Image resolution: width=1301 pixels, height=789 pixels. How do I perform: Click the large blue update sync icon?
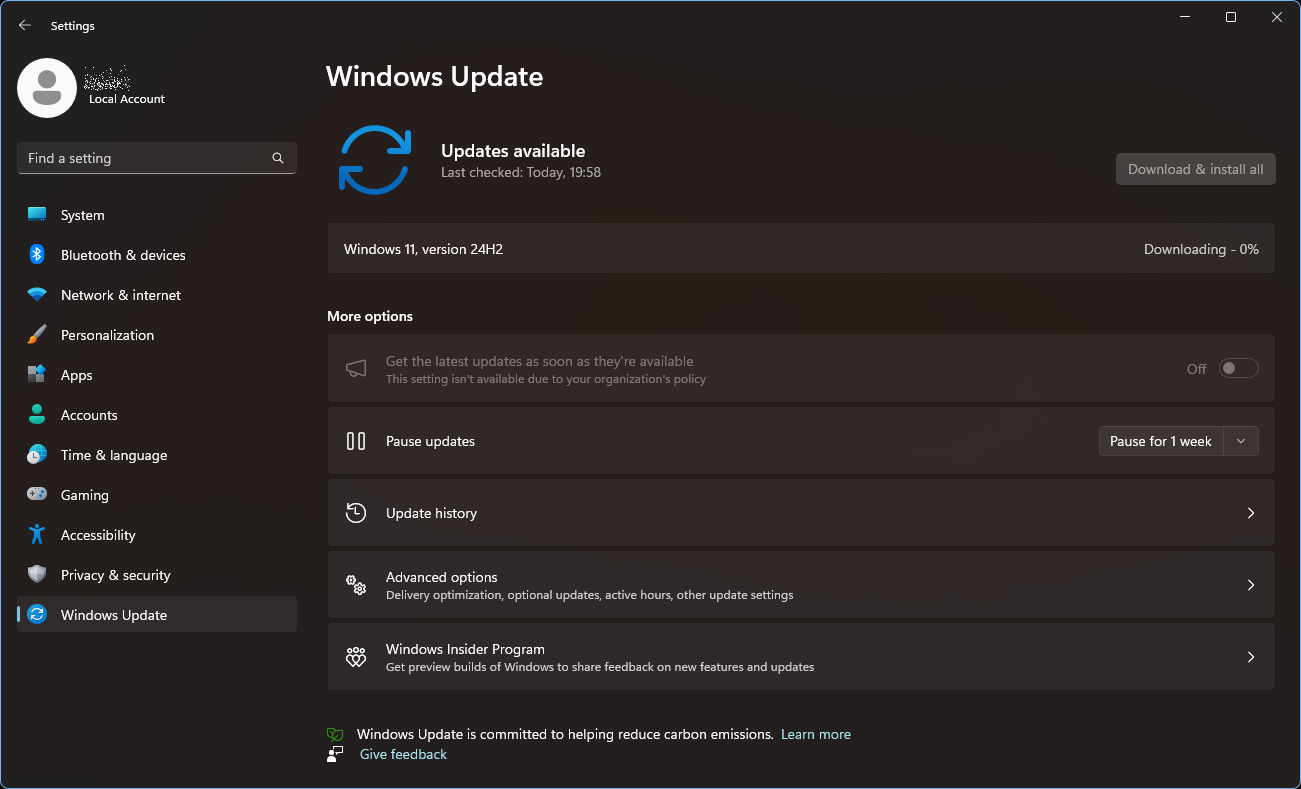[375, 160]
